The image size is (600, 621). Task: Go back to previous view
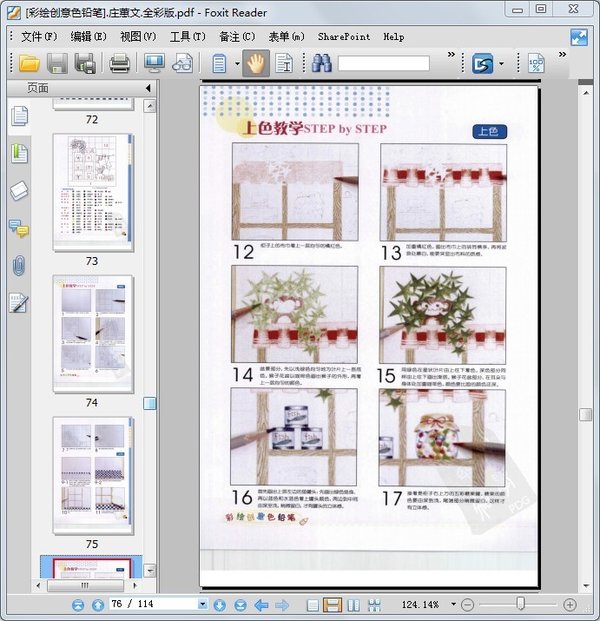click(x=261, y=605)
